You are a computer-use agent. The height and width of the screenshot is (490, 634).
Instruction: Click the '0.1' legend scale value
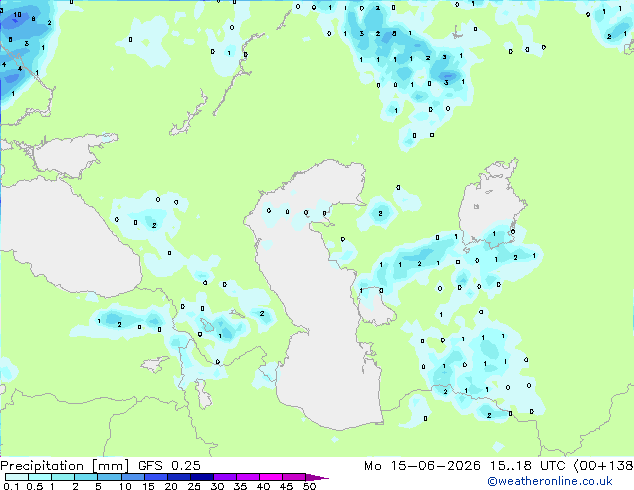(11, 486)
